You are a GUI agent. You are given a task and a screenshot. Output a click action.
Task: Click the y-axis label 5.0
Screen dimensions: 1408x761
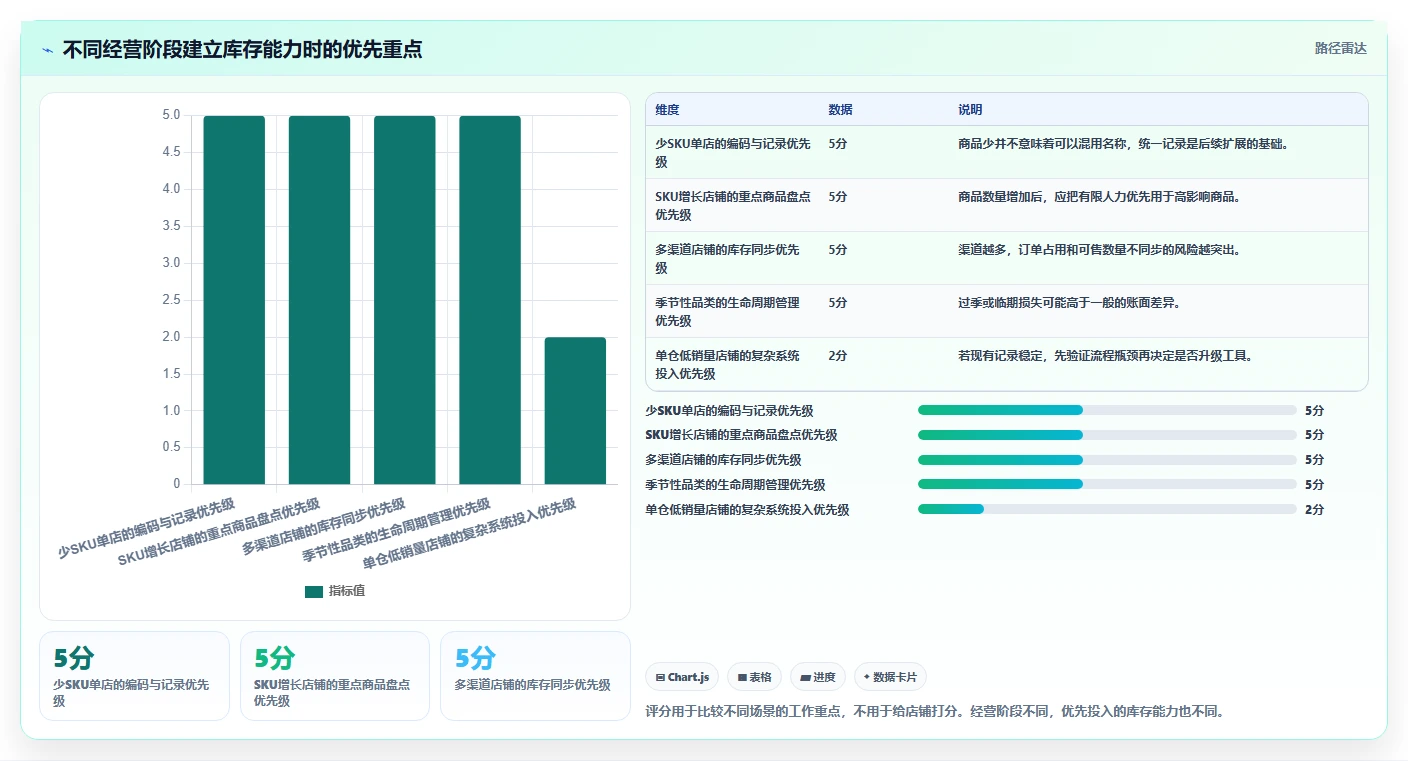point(171,115)
